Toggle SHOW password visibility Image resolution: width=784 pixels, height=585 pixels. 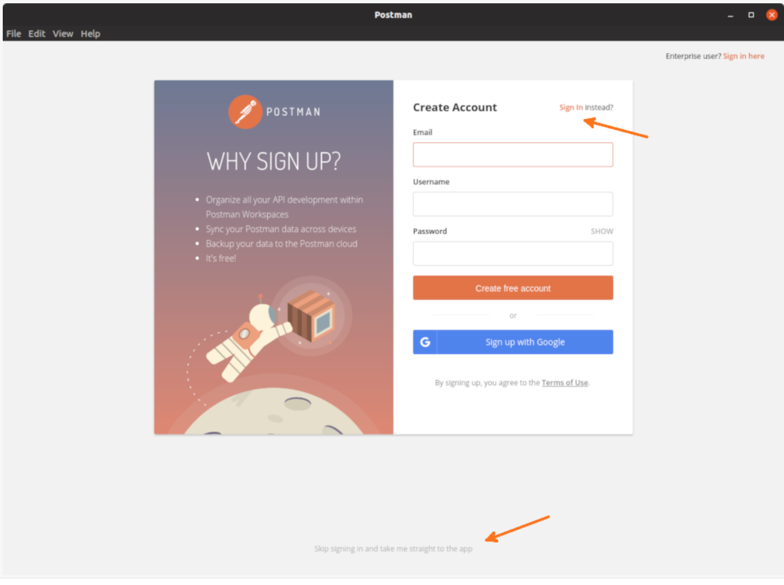(x=602, y=231)
